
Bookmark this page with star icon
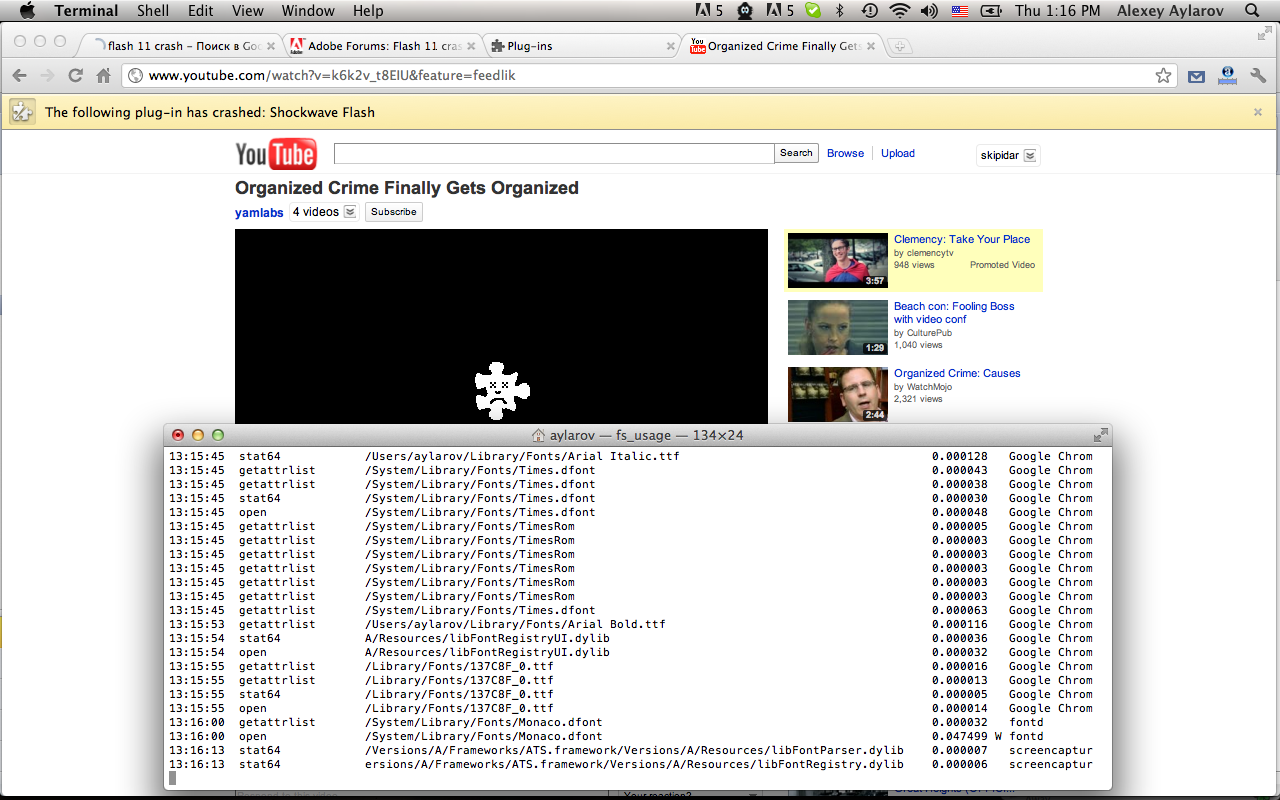tap(1163, 76)
